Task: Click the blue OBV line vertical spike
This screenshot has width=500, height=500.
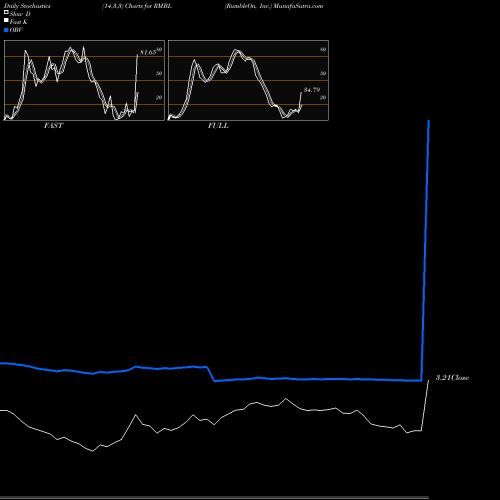Action: click(425, 250)
